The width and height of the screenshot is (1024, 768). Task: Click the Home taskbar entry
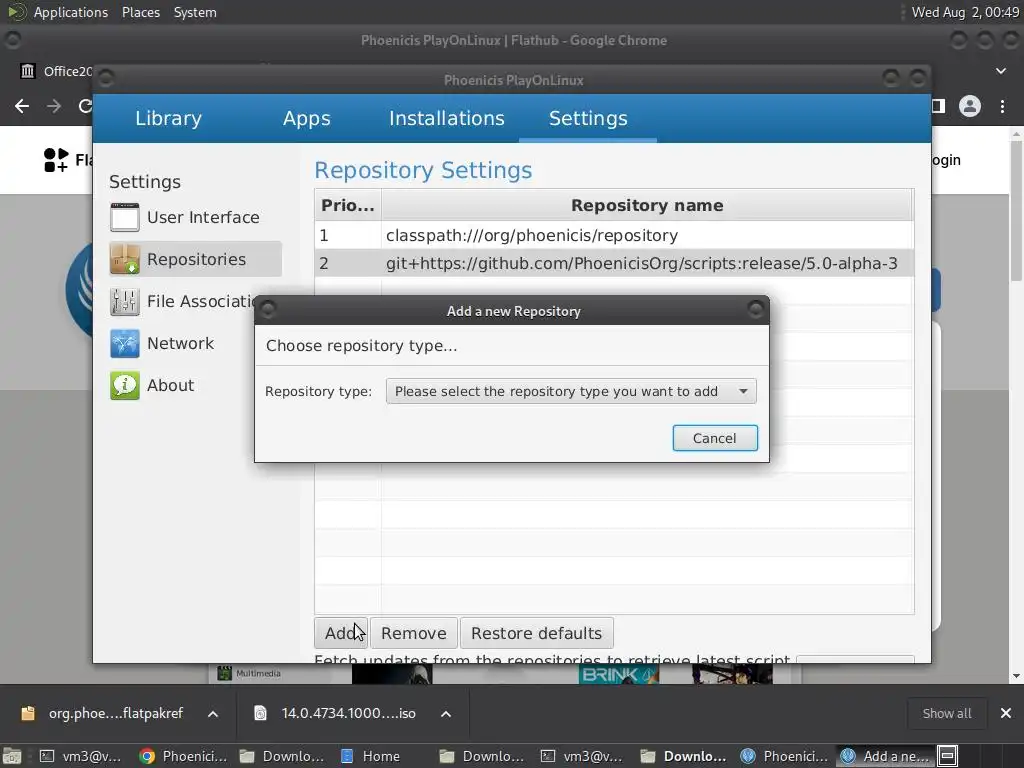point(372,756)
